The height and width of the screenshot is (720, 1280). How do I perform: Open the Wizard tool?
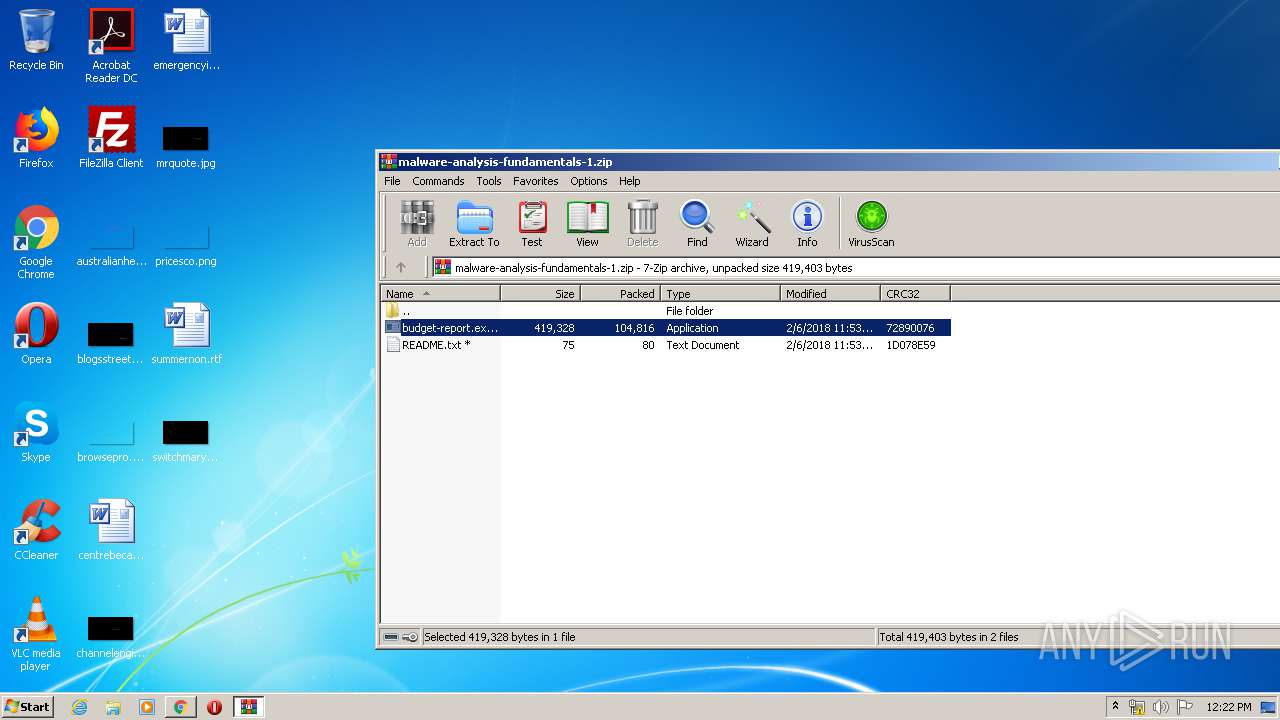752,224
